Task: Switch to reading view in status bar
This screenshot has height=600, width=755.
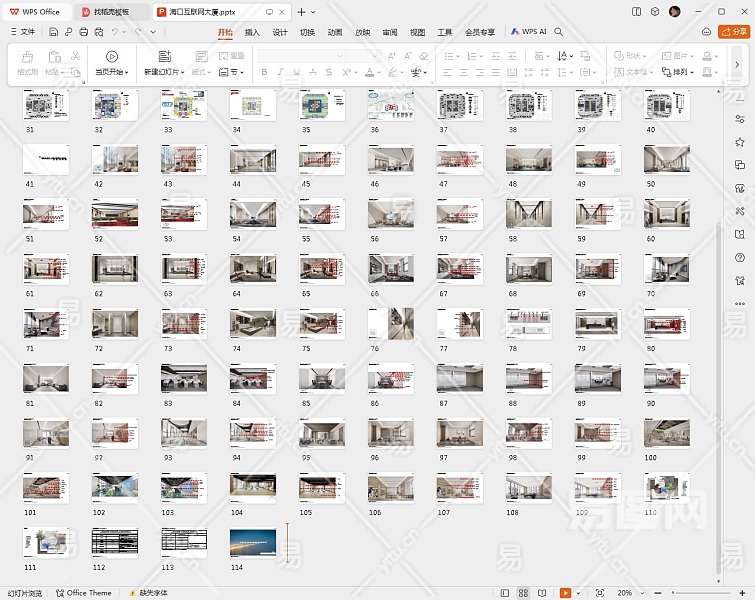Action: 543,593
